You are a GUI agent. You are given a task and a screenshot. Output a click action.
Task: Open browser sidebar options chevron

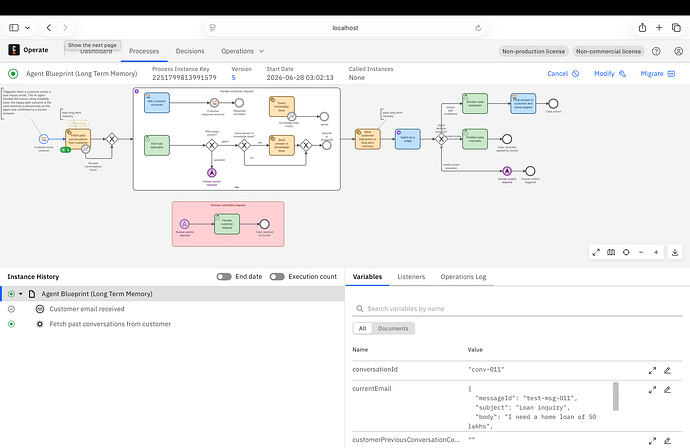click(x=27, y=28)
